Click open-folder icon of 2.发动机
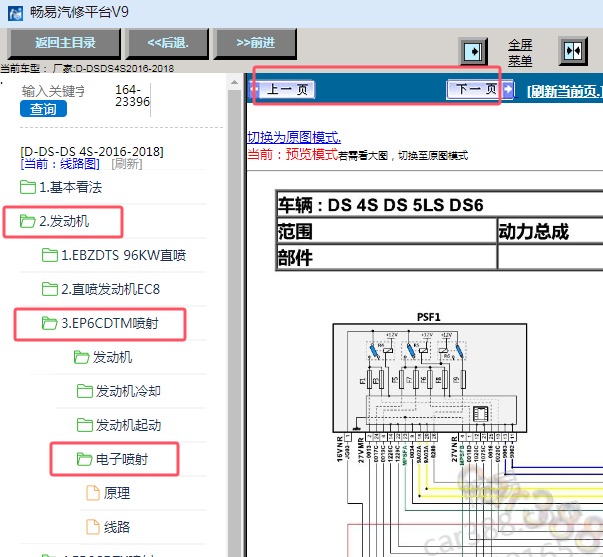Image resolution: width=603 pixels, height=557 pixels. [x=28, y=221]
